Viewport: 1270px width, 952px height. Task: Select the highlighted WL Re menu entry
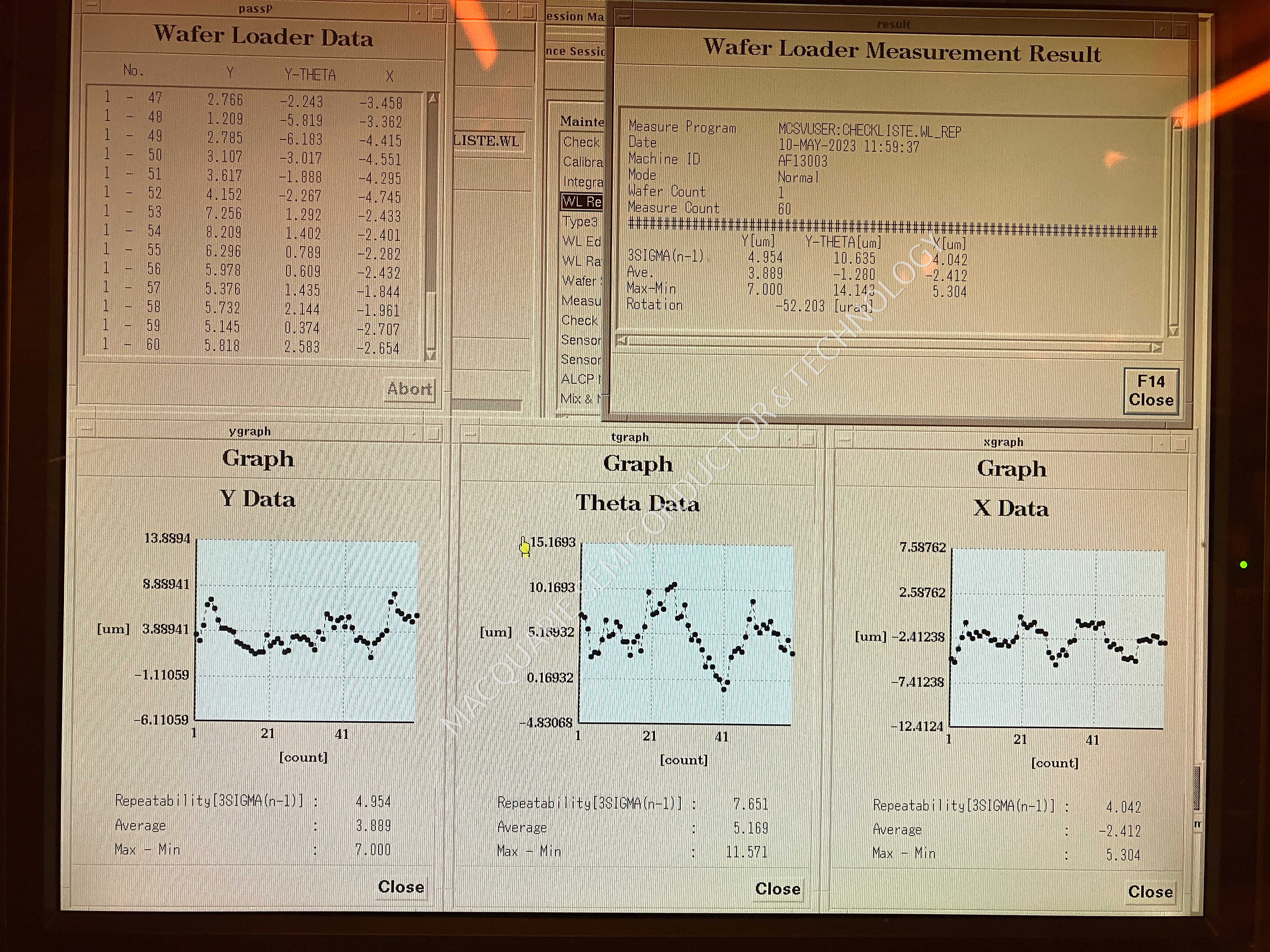tap(581, 201)
